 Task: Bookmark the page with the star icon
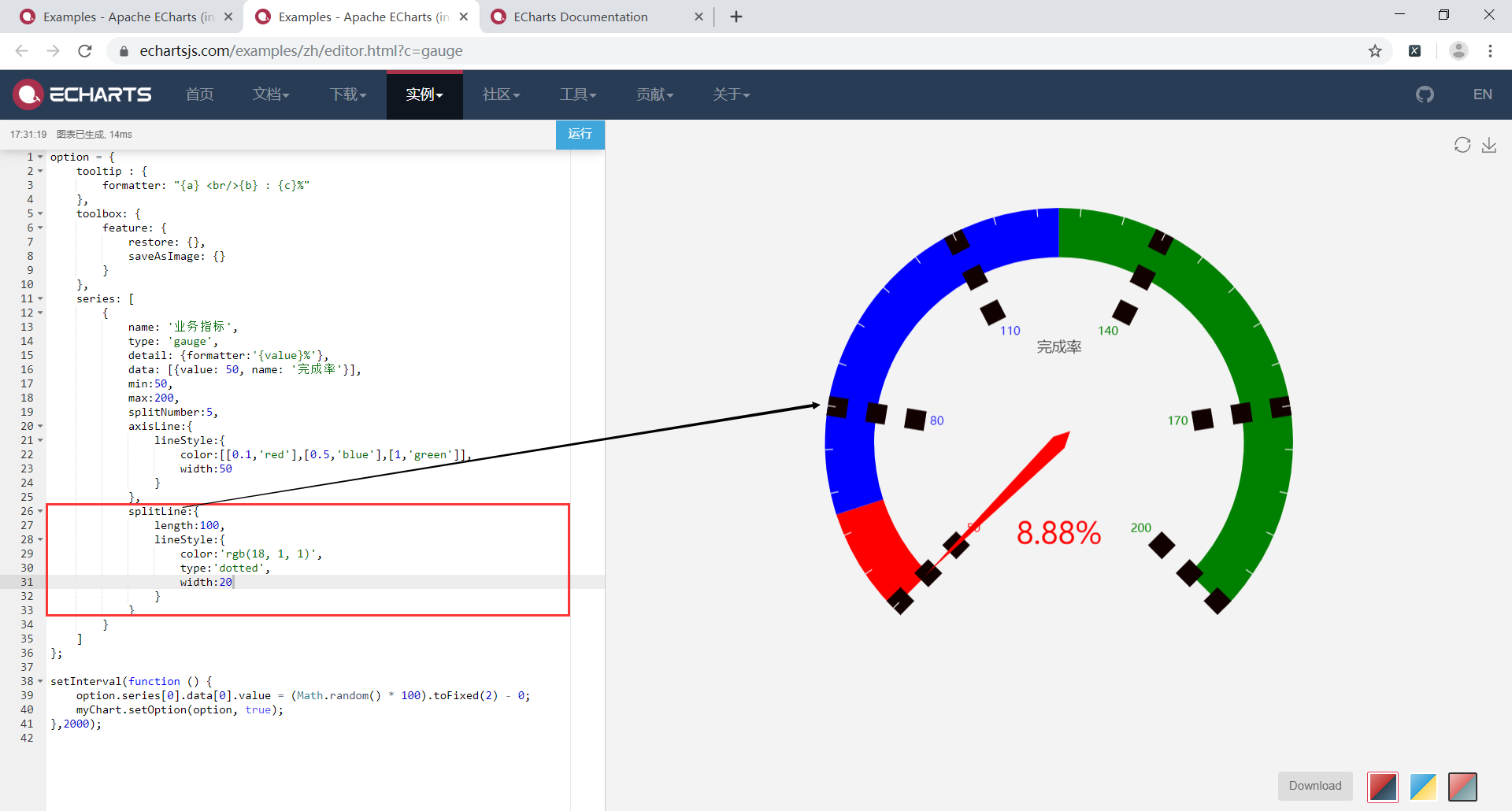pos(1376,50)
